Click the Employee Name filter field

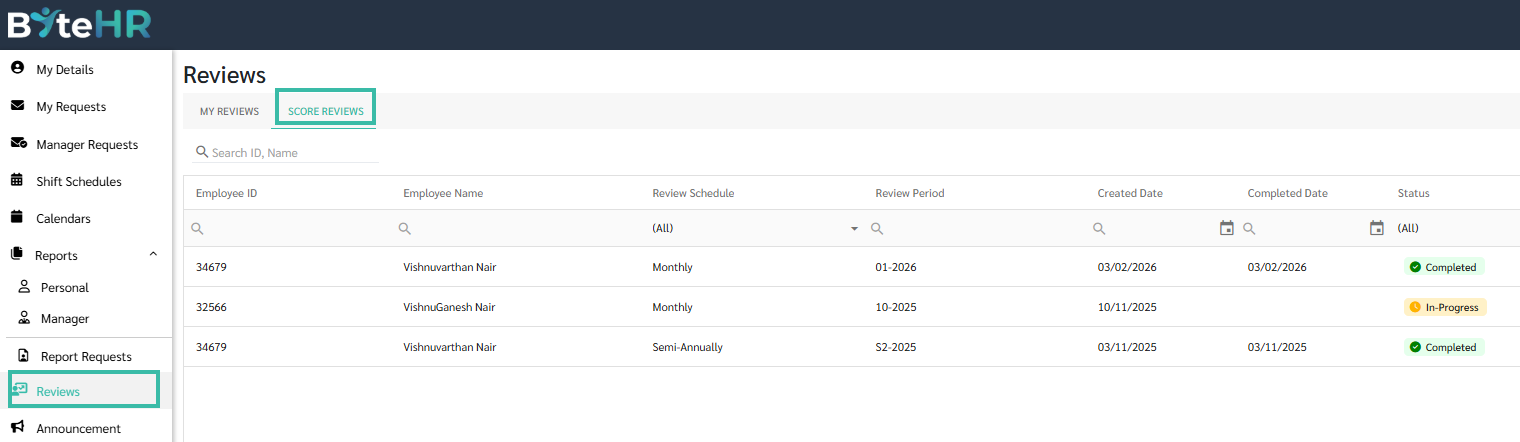[520, 228]
